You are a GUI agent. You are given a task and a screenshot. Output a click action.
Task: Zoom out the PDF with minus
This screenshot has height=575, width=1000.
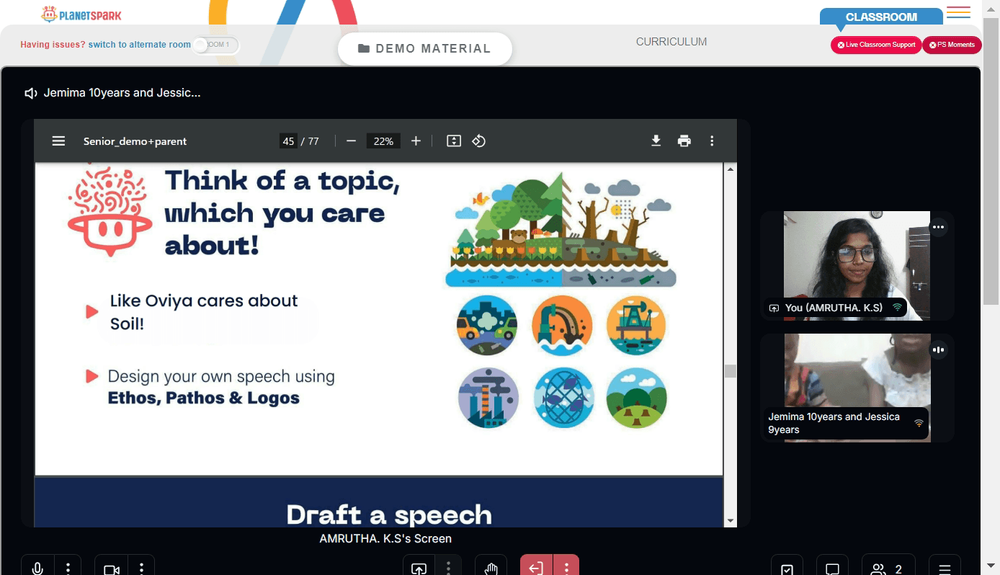[351, 141]
